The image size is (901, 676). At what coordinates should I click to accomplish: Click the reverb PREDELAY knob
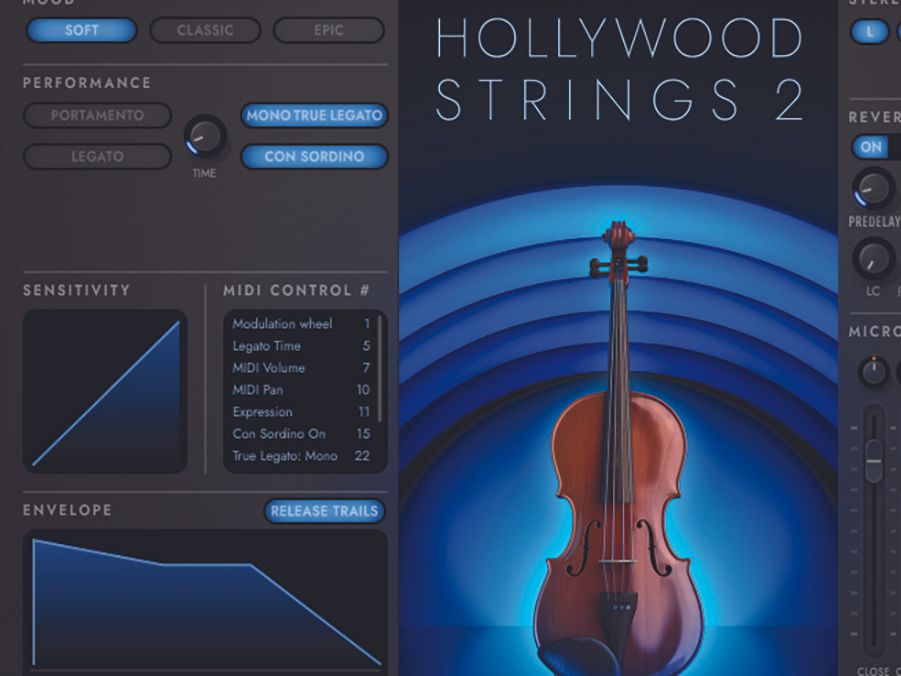pyautogui.click(x=873, y=188)
